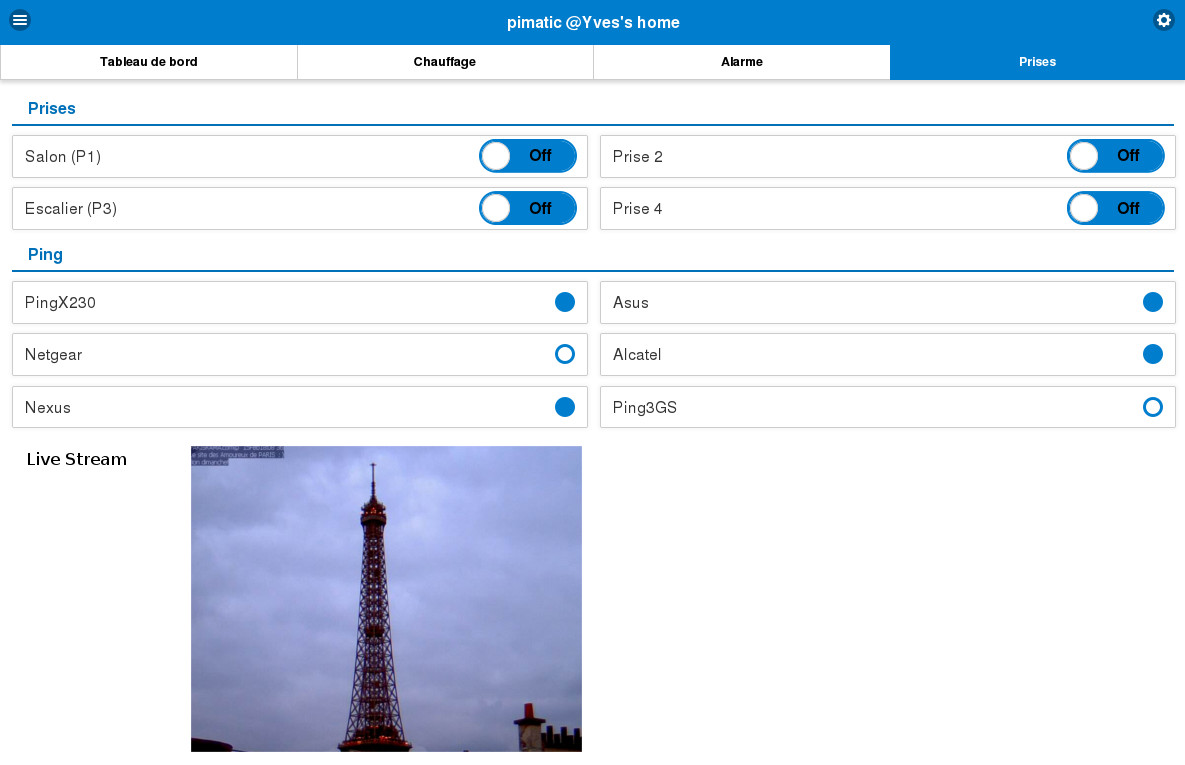Image resolution: width=1185 pixels, height=765 pixels.
Task: Click the Asus status indicator dot
Action: coord(1153,302)
